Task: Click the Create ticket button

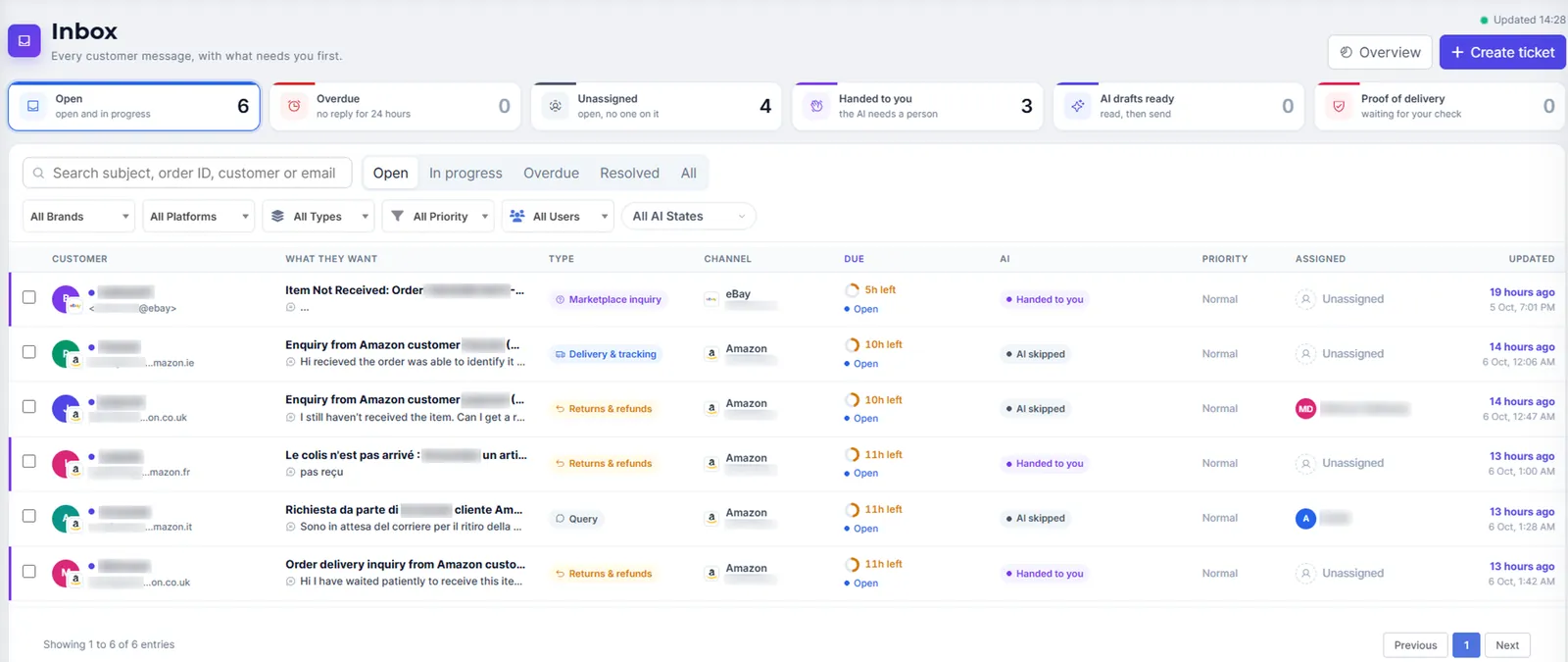Action: point(1502,53)
